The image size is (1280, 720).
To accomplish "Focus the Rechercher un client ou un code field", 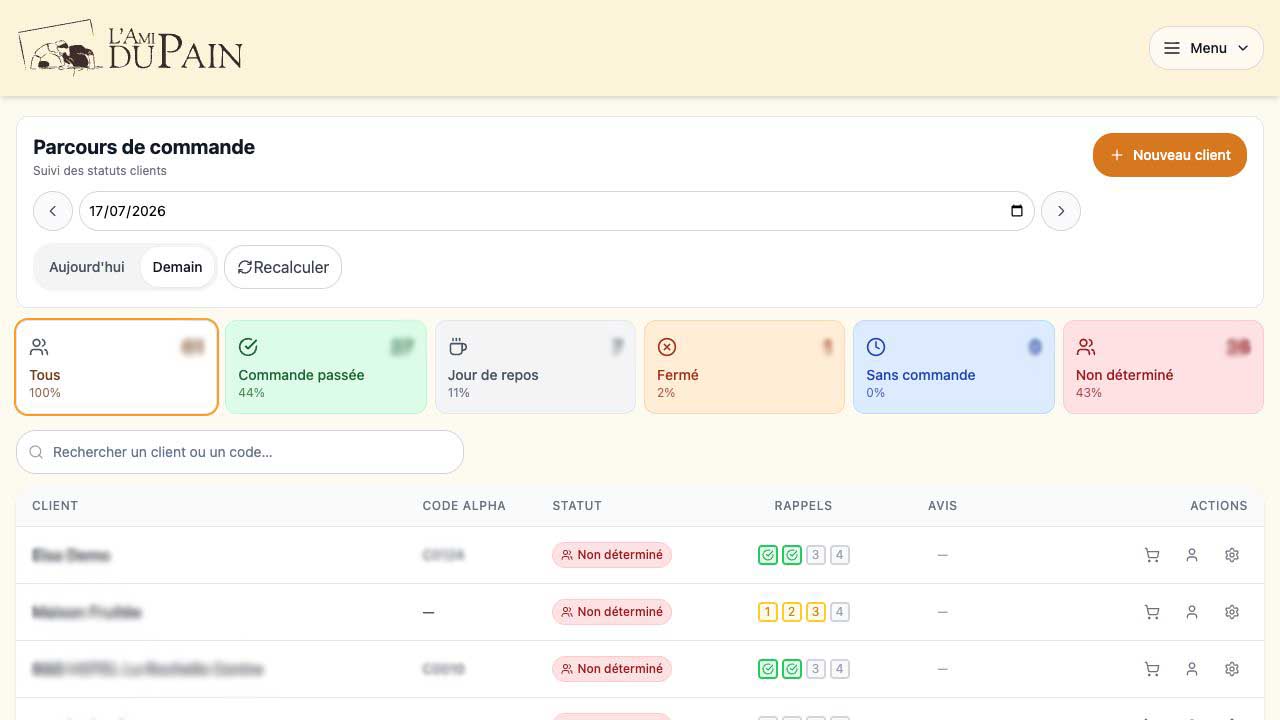I will [x=240, y=452].
